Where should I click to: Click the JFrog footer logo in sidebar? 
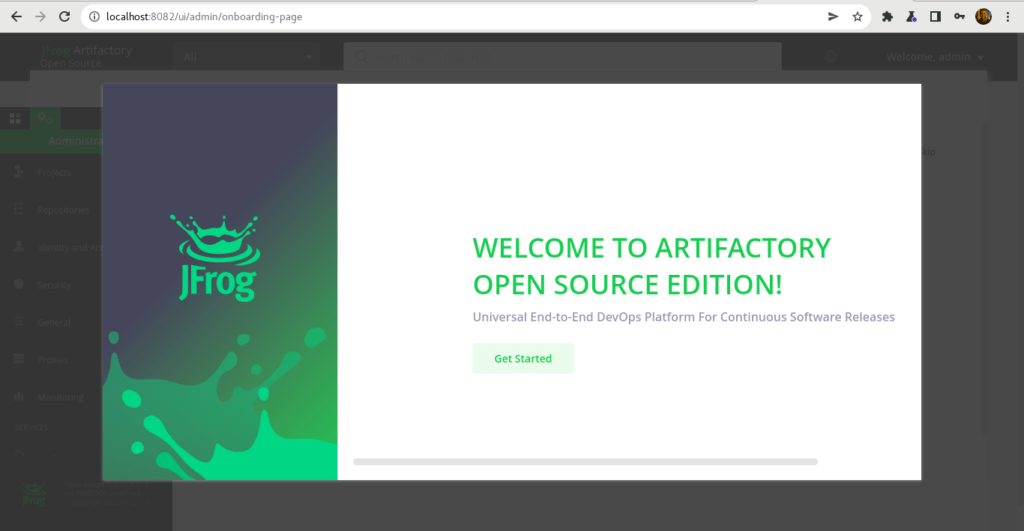pyautogui.click(x=33, y=494)
